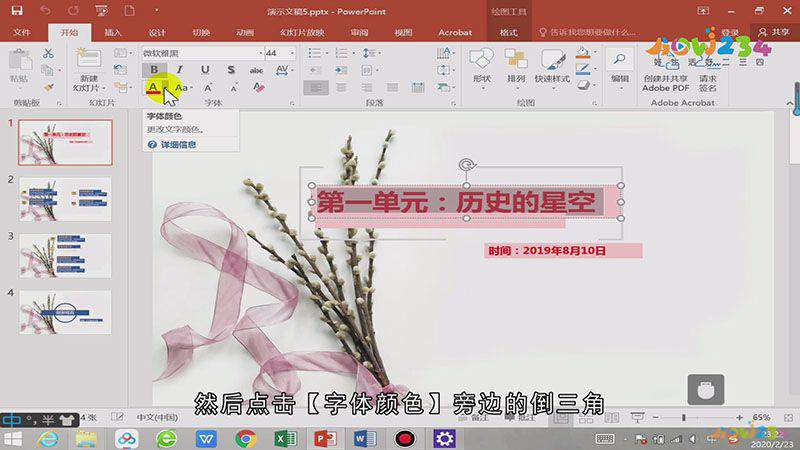Open the font size 44 dropdown
Screen dimensions: 800x450
point(292,53)
